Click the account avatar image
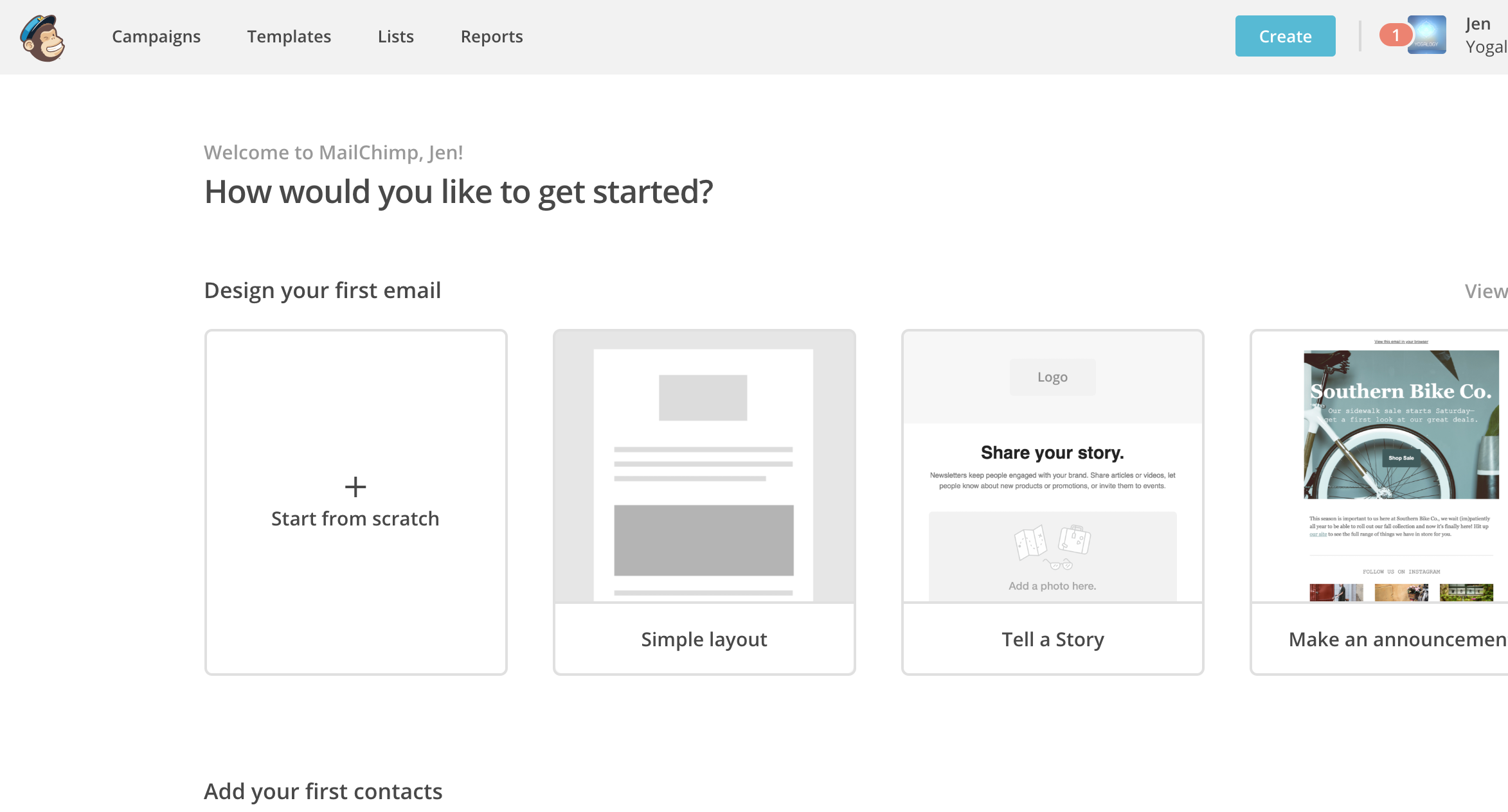The width and height of the screenshot is (1508, 812). (x=1427, y=35)
